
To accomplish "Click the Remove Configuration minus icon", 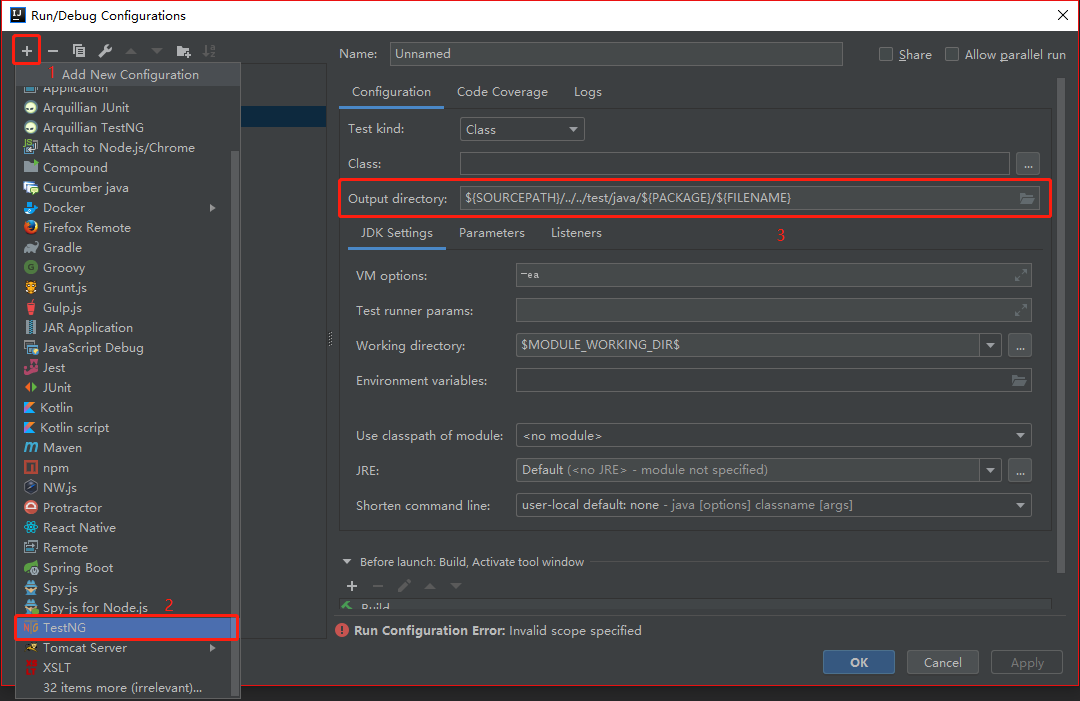I will (x=53, y=51).
